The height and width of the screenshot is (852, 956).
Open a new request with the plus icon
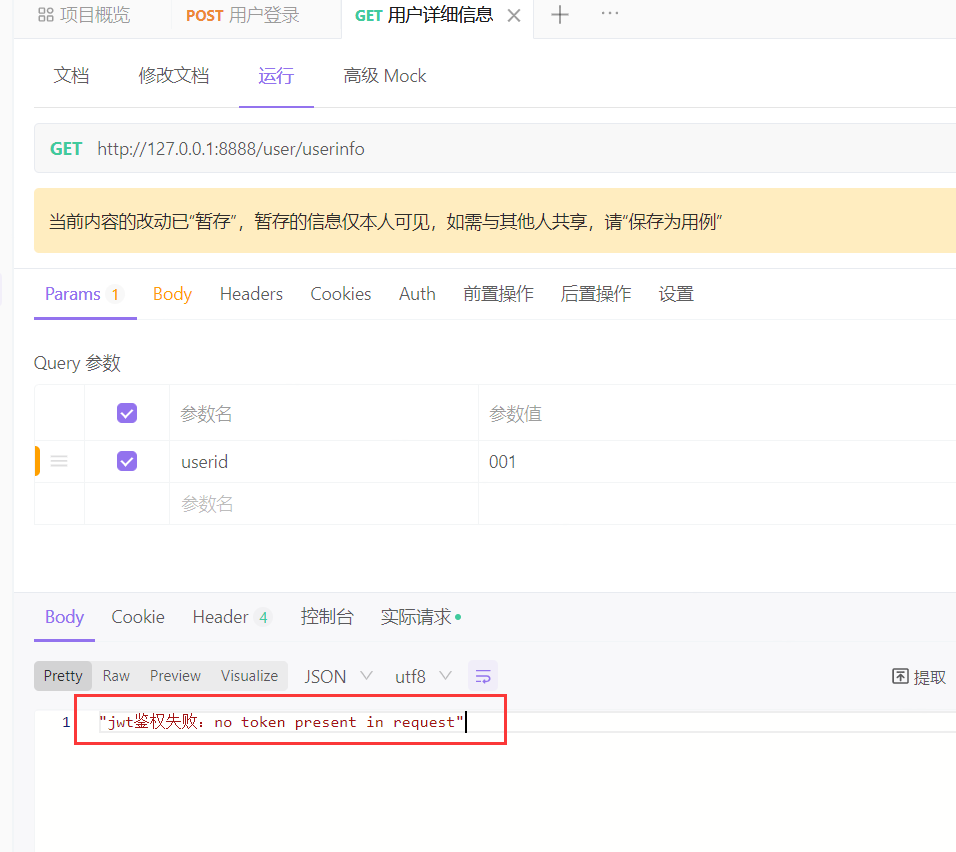(x=559, y=15)
